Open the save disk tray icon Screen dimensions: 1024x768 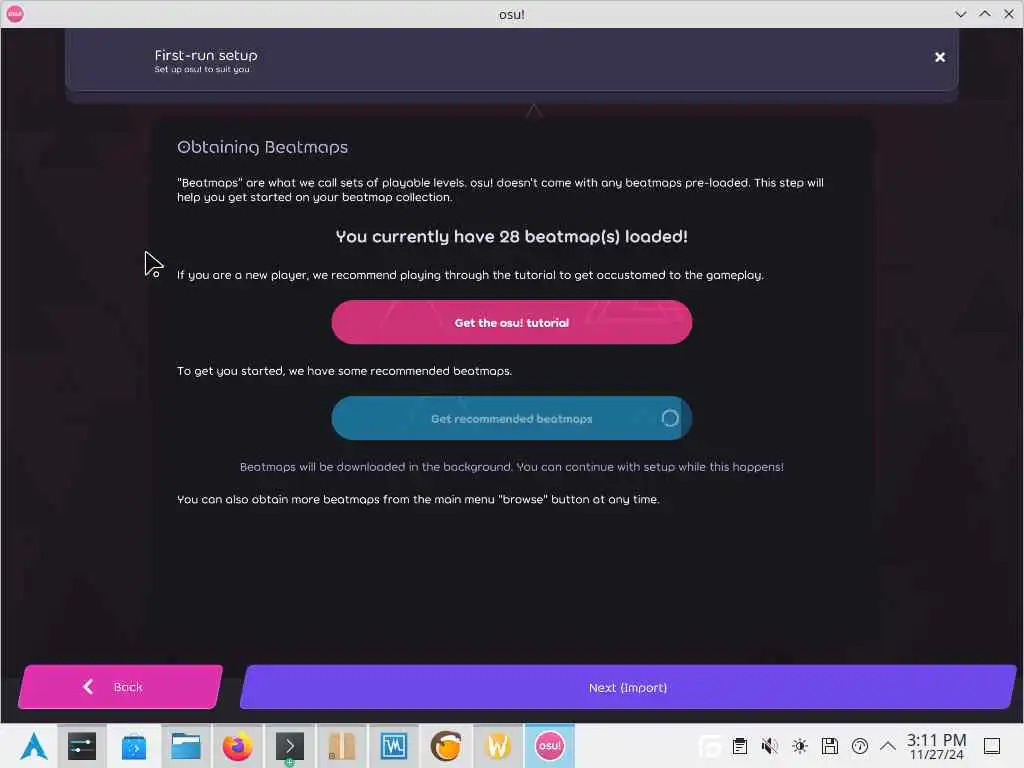[x=830, y=746]
